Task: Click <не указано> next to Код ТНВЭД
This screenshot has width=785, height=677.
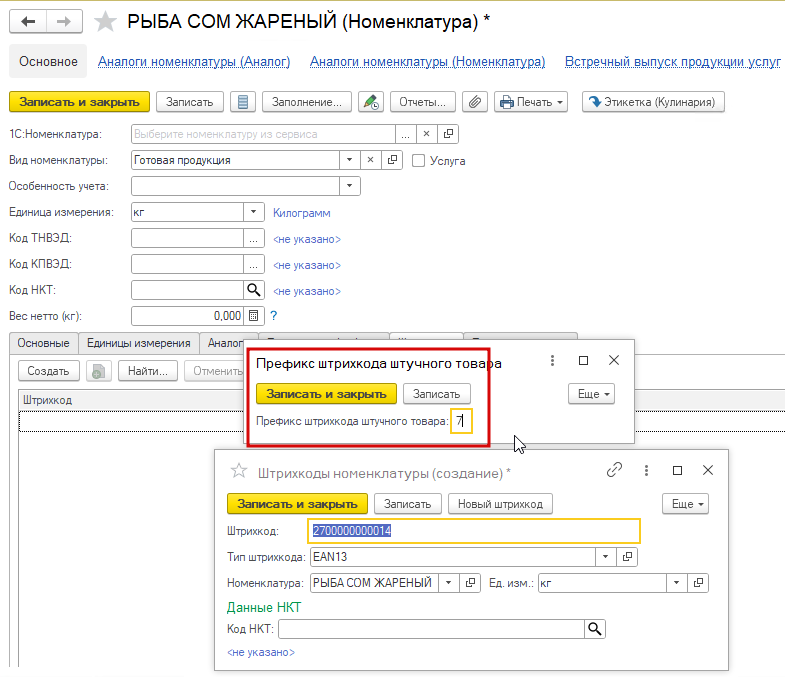Action: click(x=306, y=239)
